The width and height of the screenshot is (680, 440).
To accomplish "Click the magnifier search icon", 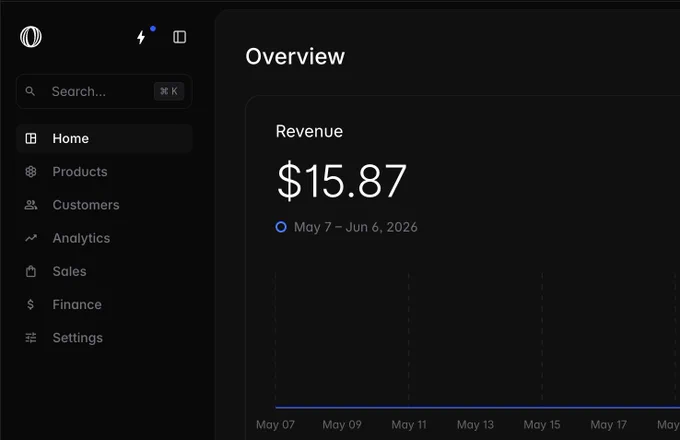I will 30,91.
